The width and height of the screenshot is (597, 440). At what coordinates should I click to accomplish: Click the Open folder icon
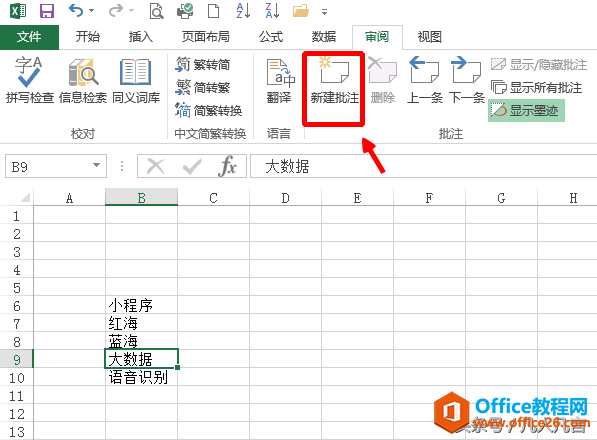[x=301, y=11]
